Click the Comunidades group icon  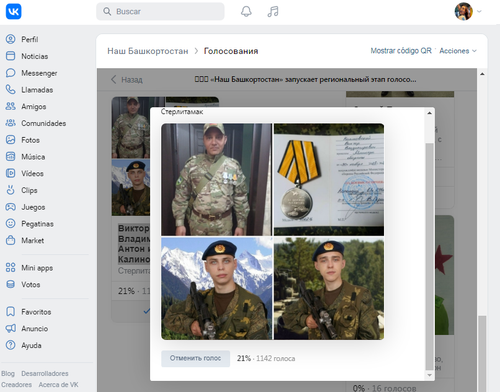tap(11, 123)
